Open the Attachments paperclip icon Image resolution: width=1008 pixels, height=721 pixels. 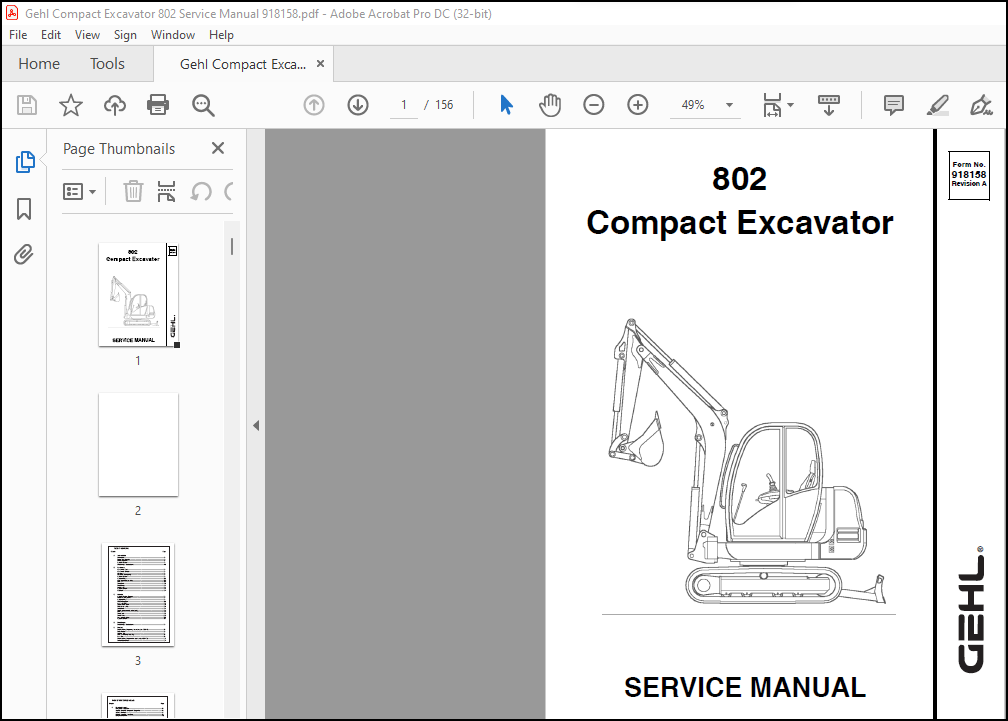[x=24, y=254]
